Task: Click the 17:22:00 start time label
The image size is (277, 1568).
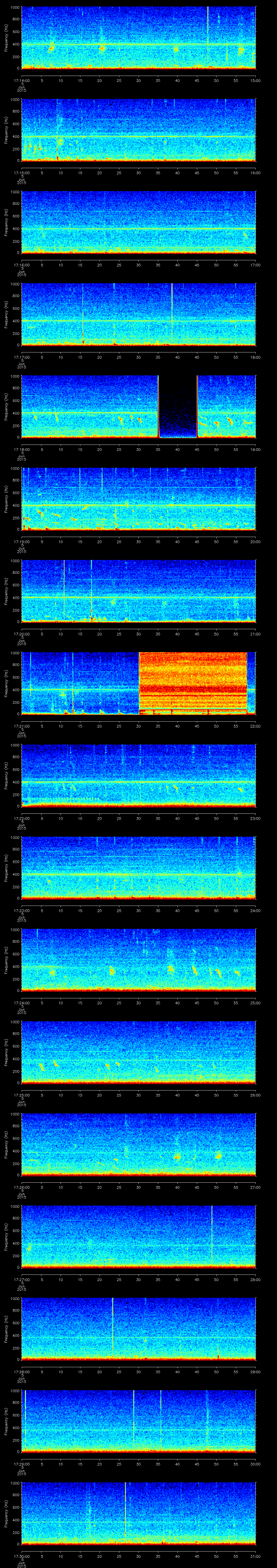Action: point(22,818)
